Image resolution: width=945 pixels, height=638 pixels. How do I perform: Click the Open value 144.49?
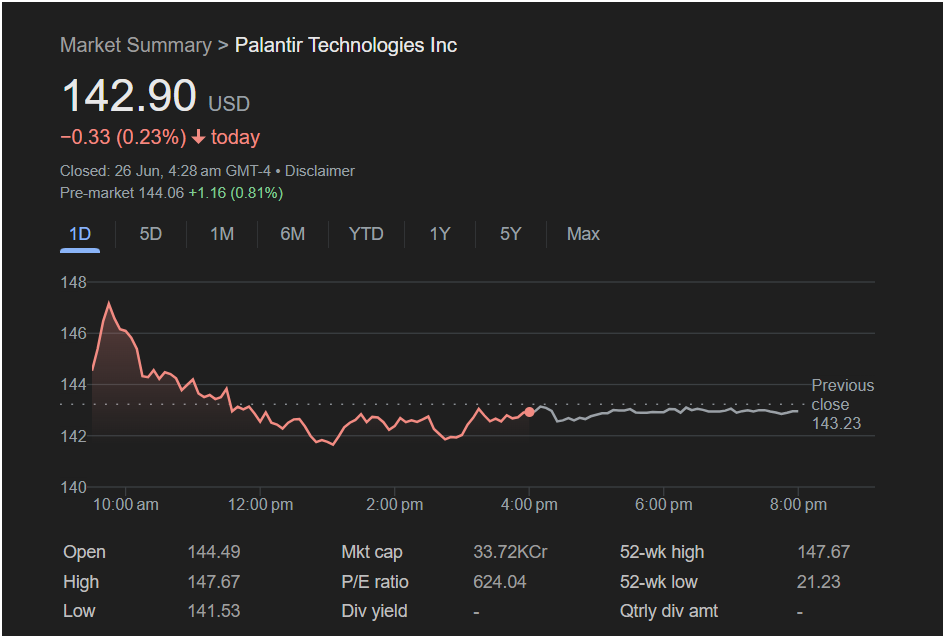[214, 552]
